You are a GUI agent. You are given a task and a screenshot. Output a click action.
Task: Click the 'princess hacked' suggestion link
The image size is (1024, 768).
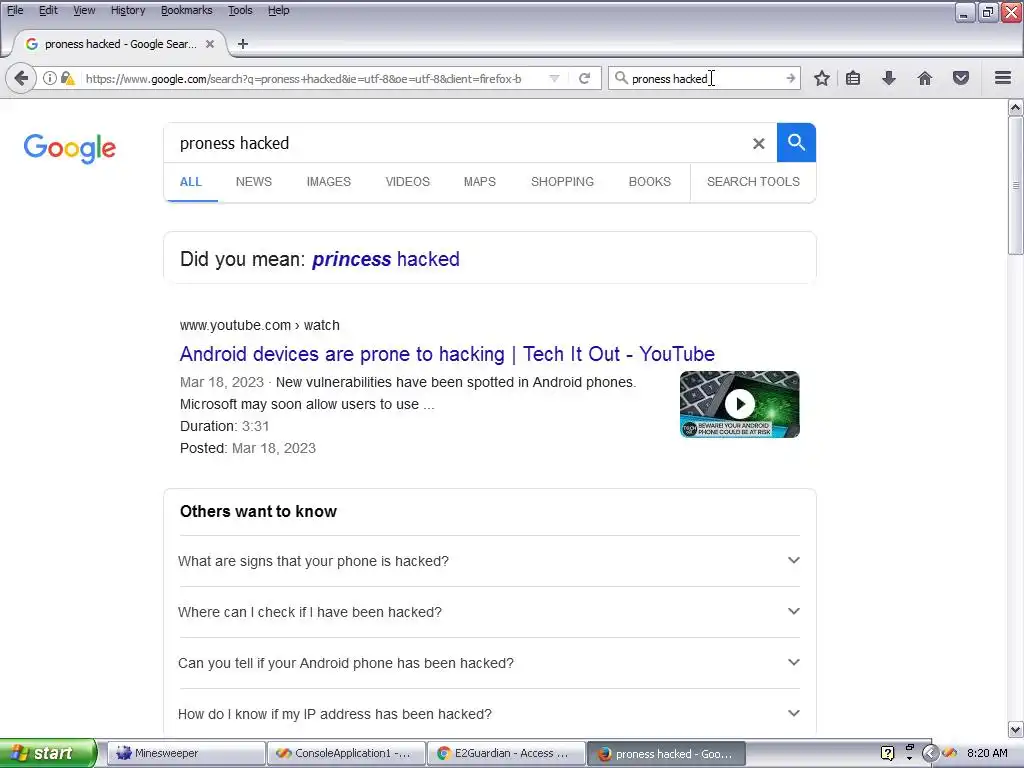tap(385, 259)
